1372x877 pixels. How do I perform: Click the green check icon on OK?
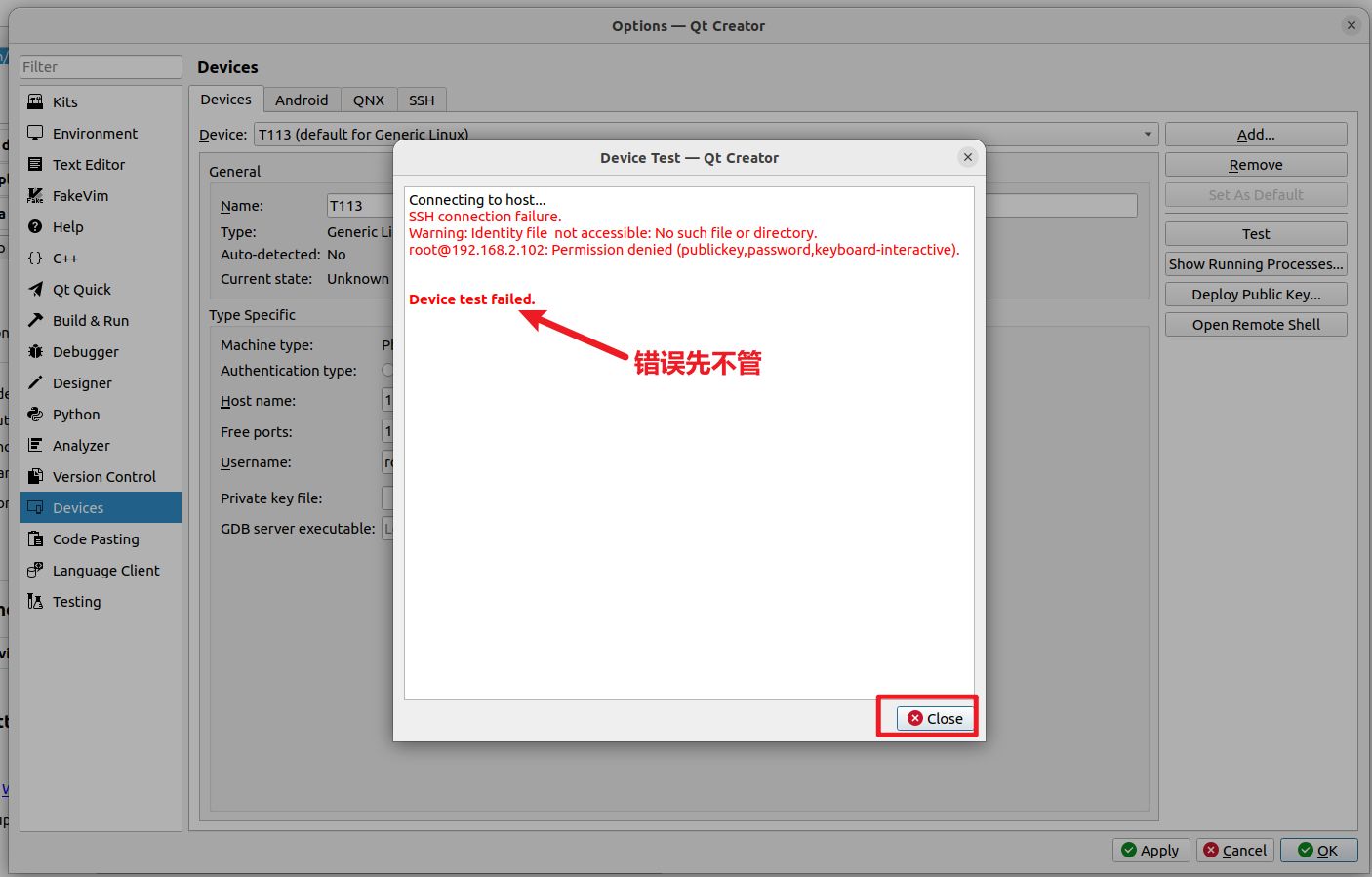pos(1306,850)
